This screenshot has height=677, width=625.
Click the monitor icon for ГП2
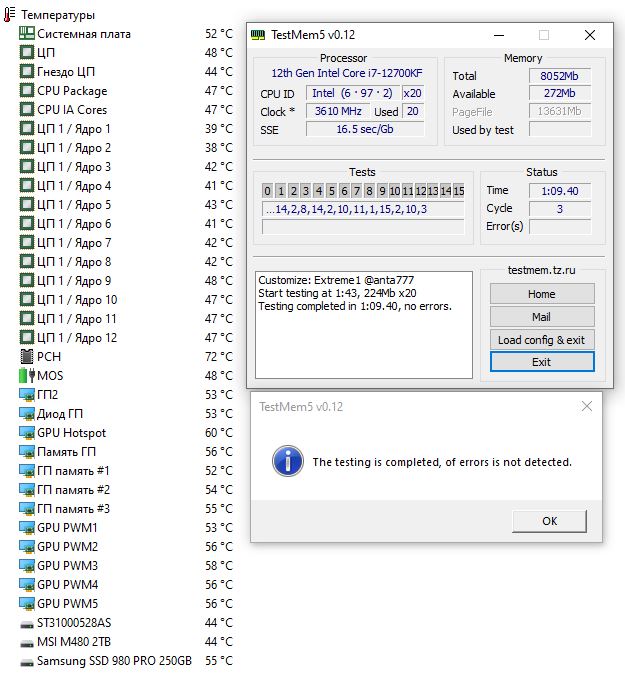[x=27, y=395]
